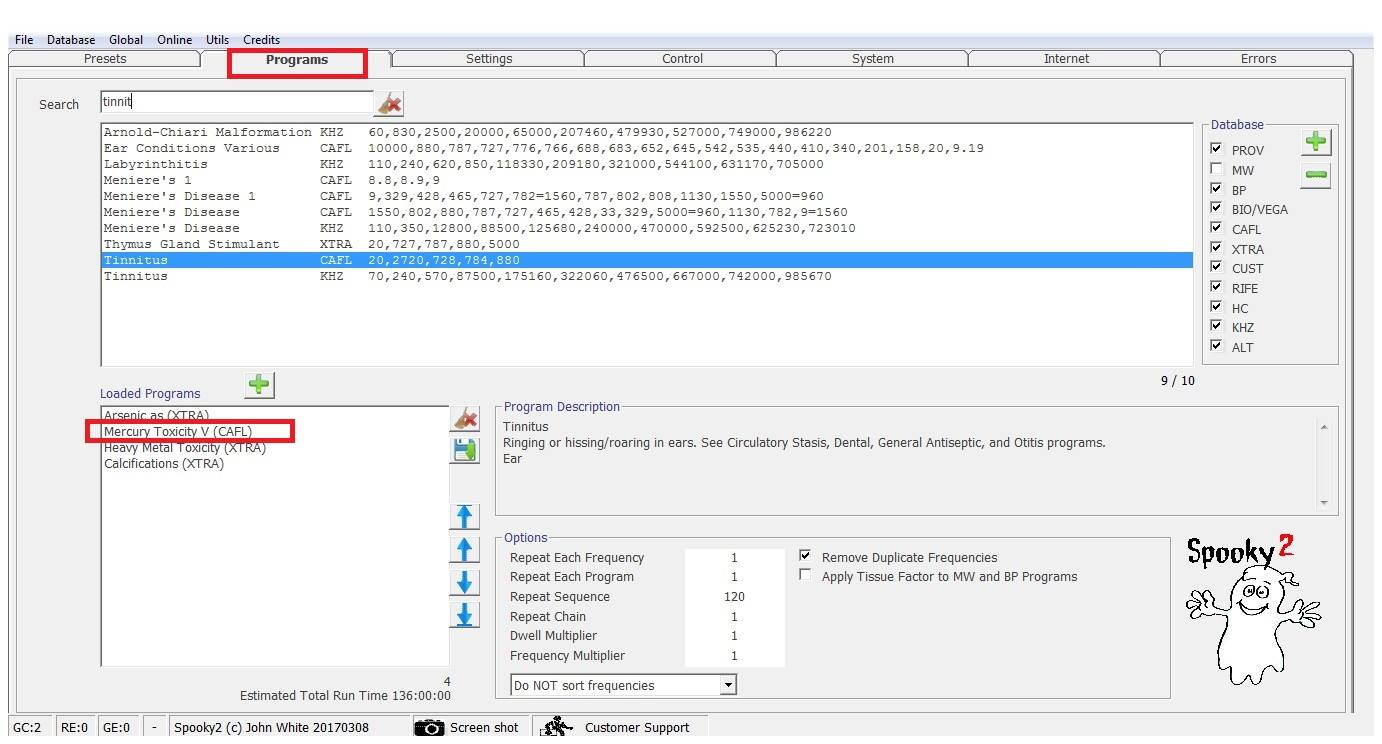Select the Tinnitus KHZ result
This screenshot has height=744, width=1382.
point(647,276)
